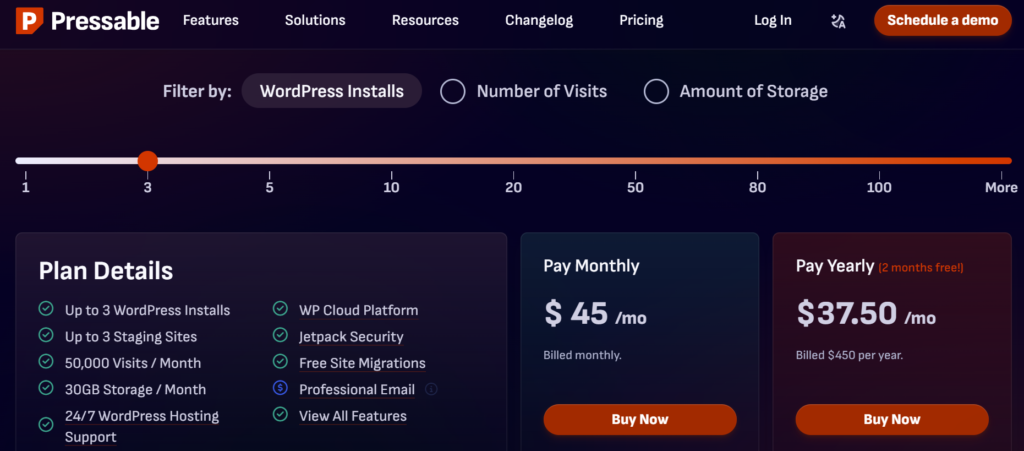1024x451 pixels.
Task: Go to the Changelog page
Action: tap(539, 20)
